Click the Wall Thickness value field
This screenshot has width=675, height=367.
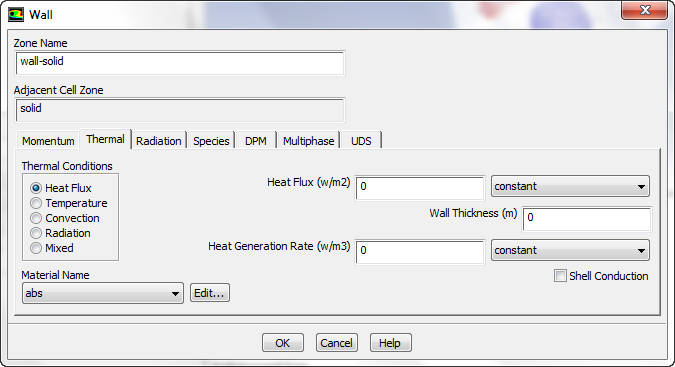587,219
